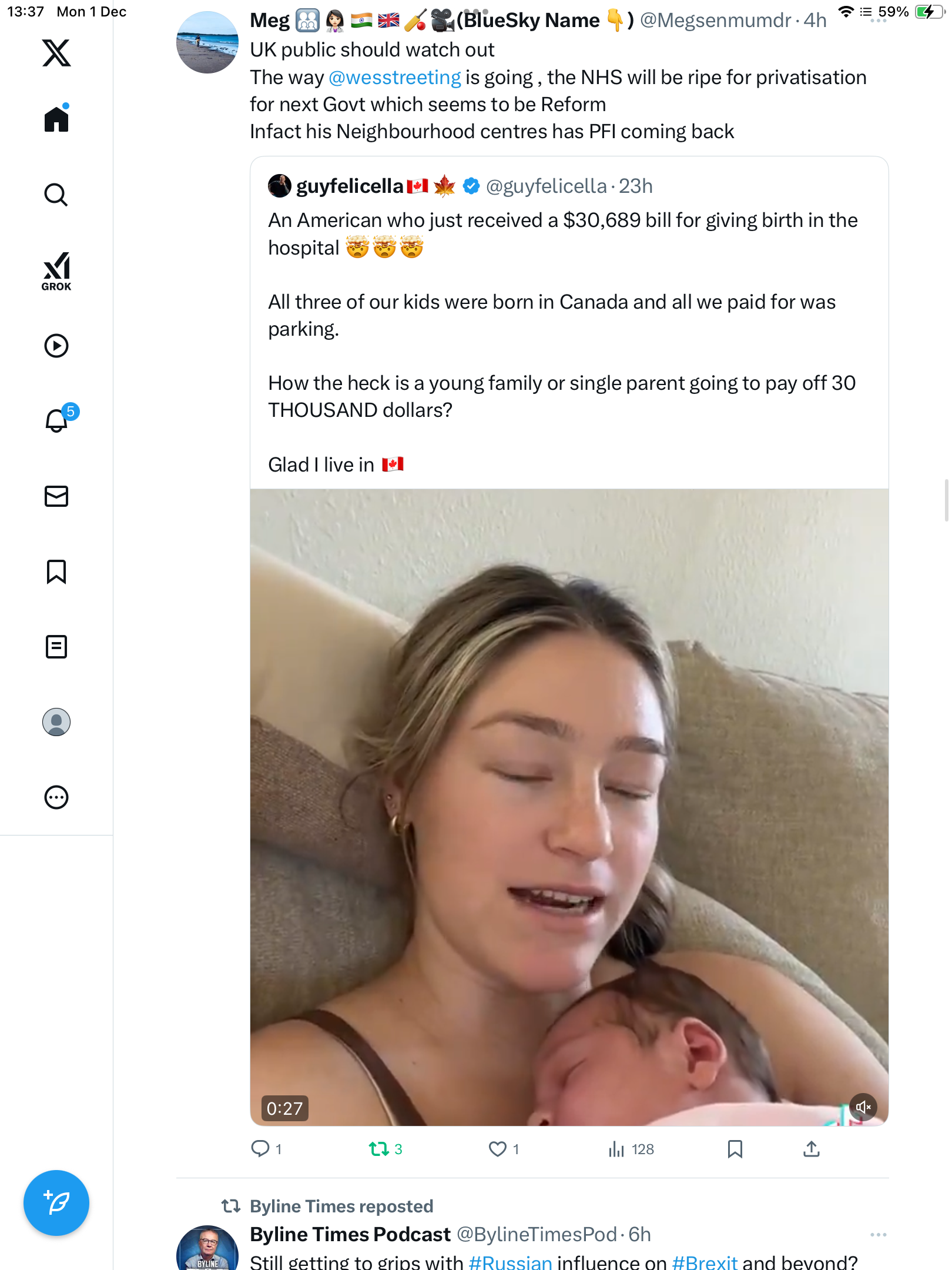Viewport: 952px width, 1270px height.
Task: Open the Lists icon in sidebar
Action: pyautogui.click(x=56, y=647)
